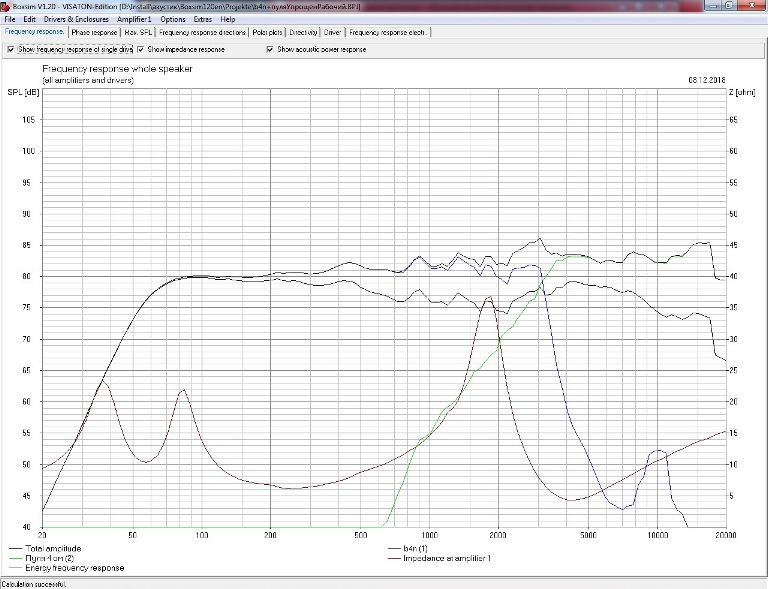Expand the Drivers & Enclosures menu
The width and height of the screenshot is (779, 589).
(77, 19)
